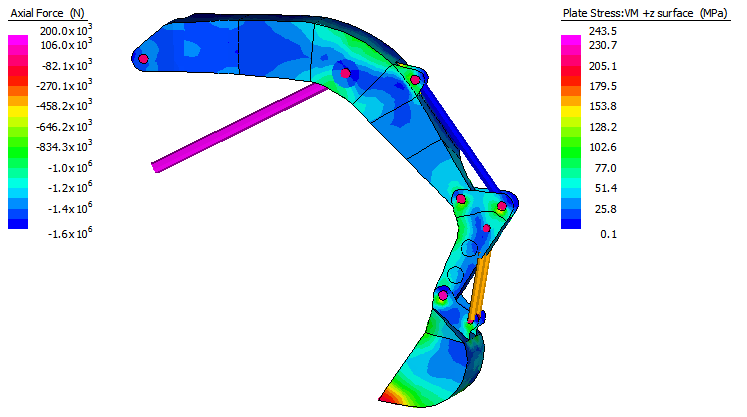Screen dimensions: 747x417
Task: Pick the -270.1x10³ legend value
Action: point(64,86)
